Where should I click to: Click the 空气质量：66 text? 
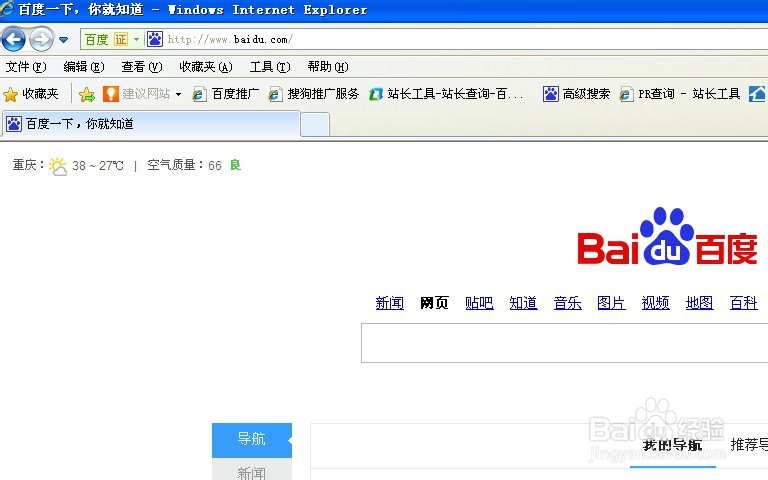coord(185,165)
